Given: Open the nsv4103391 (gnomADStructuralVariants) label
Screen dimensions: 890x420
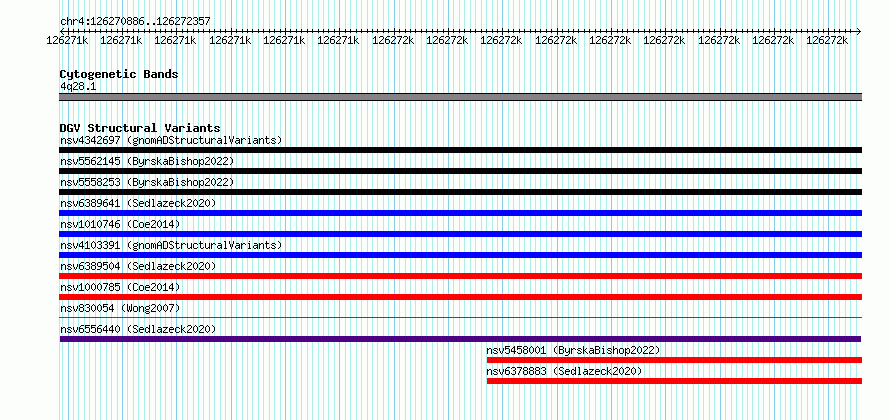Looking at the screenshot, I should [x=171, y=245].
